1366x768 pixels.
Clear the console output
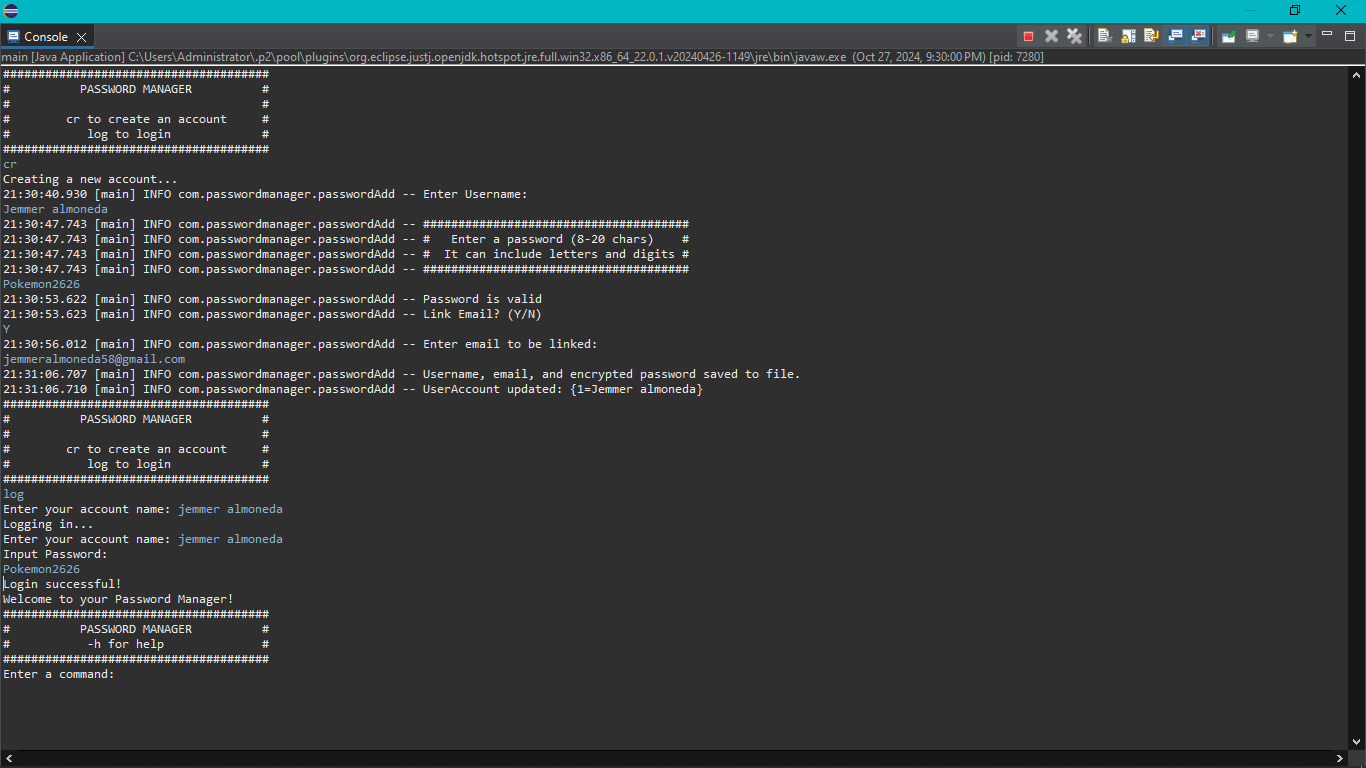pyautogui.click(x=1104, y=36)
